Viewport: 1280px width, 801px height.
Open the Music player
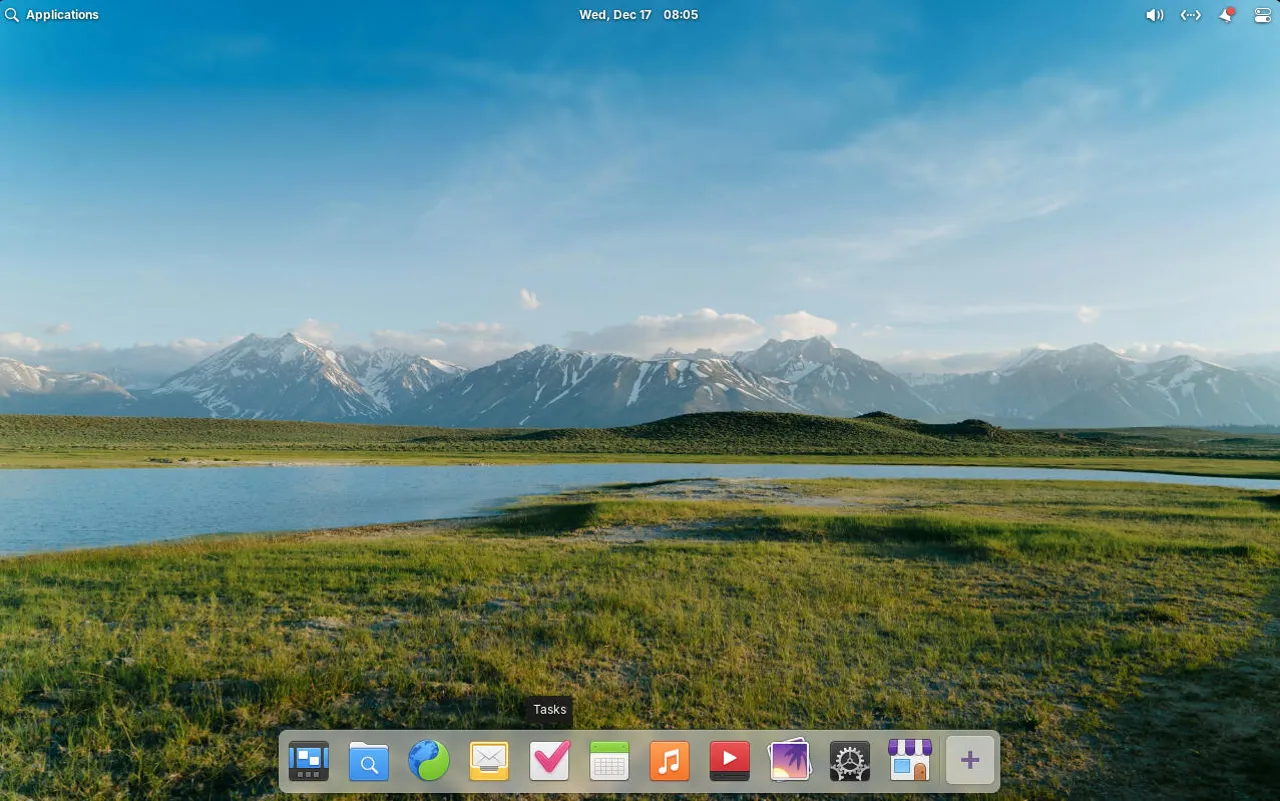point(669,760)
